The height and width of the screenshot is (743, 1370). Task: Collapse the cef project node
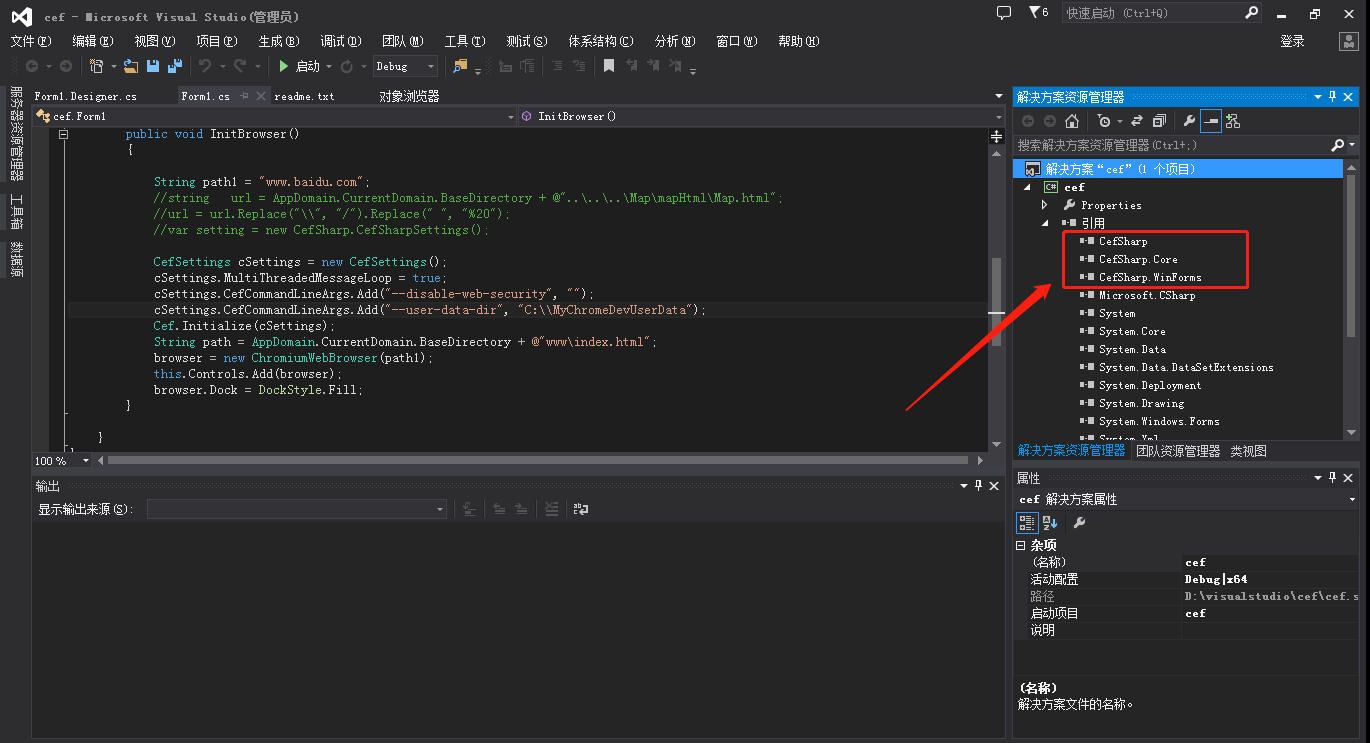point(1028,187)
